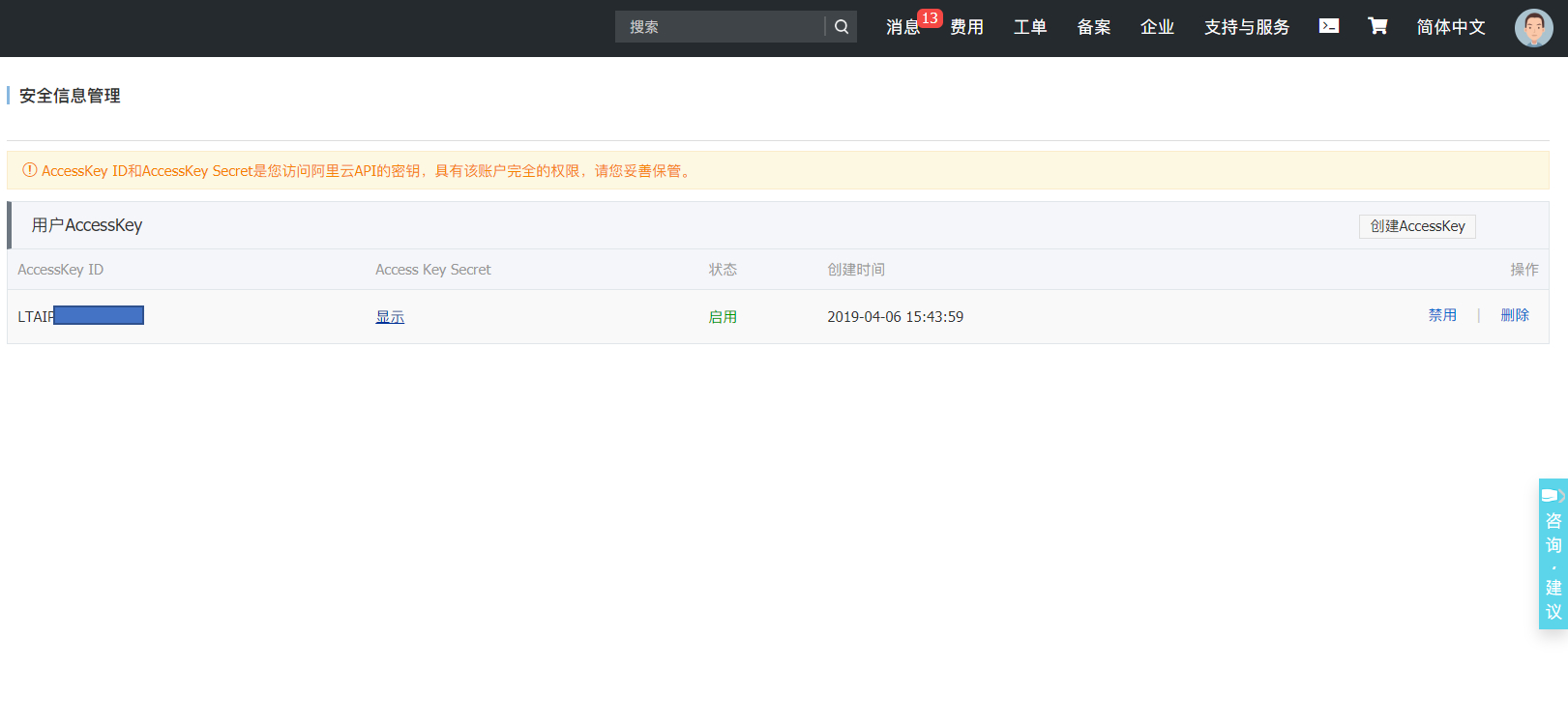This screenshot has height=726, width=1568.
Task: Click 显示 to reveal the Access Key Secret
Action: 390,317
